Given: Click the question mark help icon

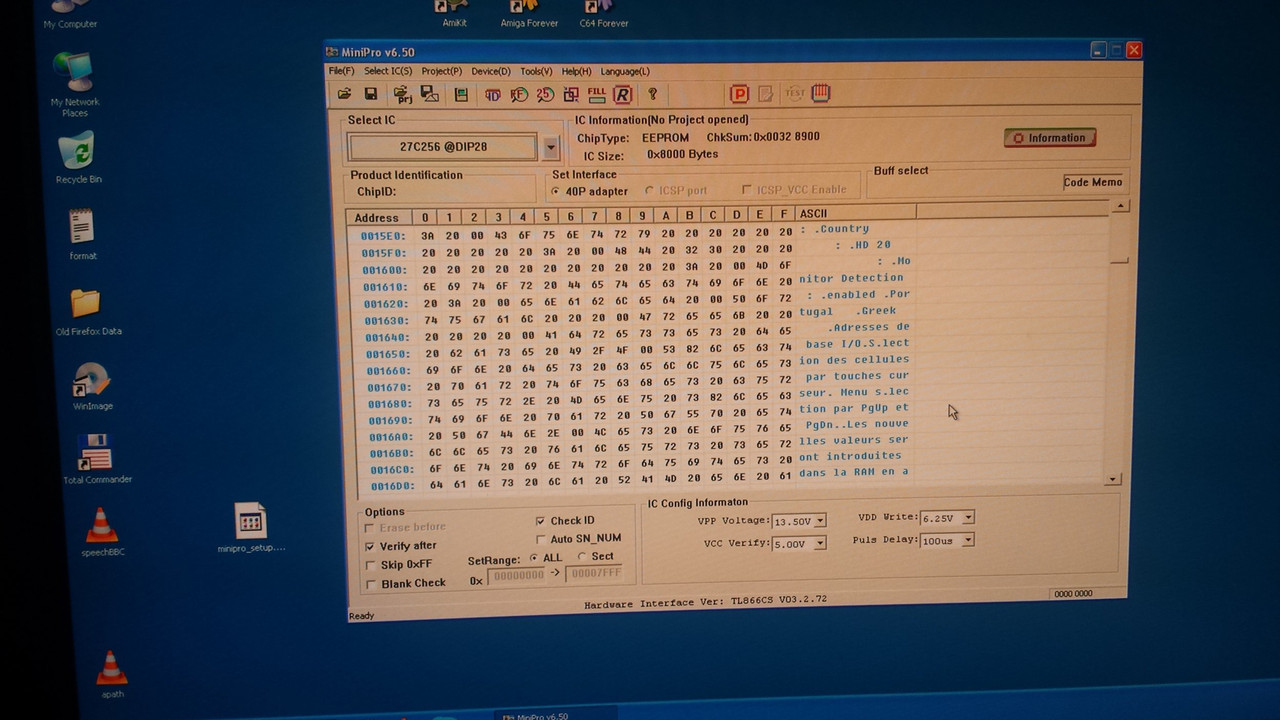Looking at the screenshot, I should 653,94.
